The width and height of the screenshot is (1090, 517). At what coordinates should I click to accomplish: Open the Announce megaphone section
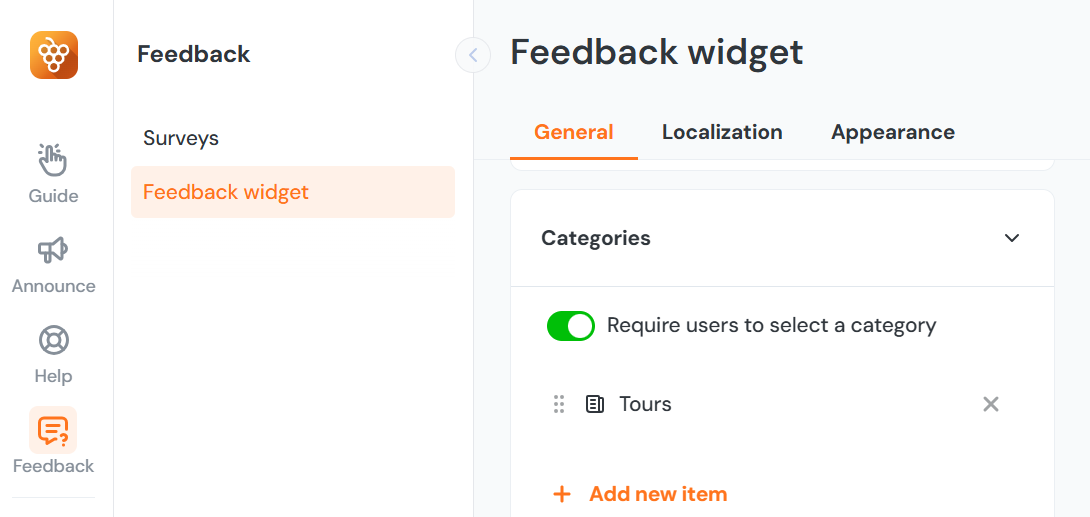[x=53, y=264]
